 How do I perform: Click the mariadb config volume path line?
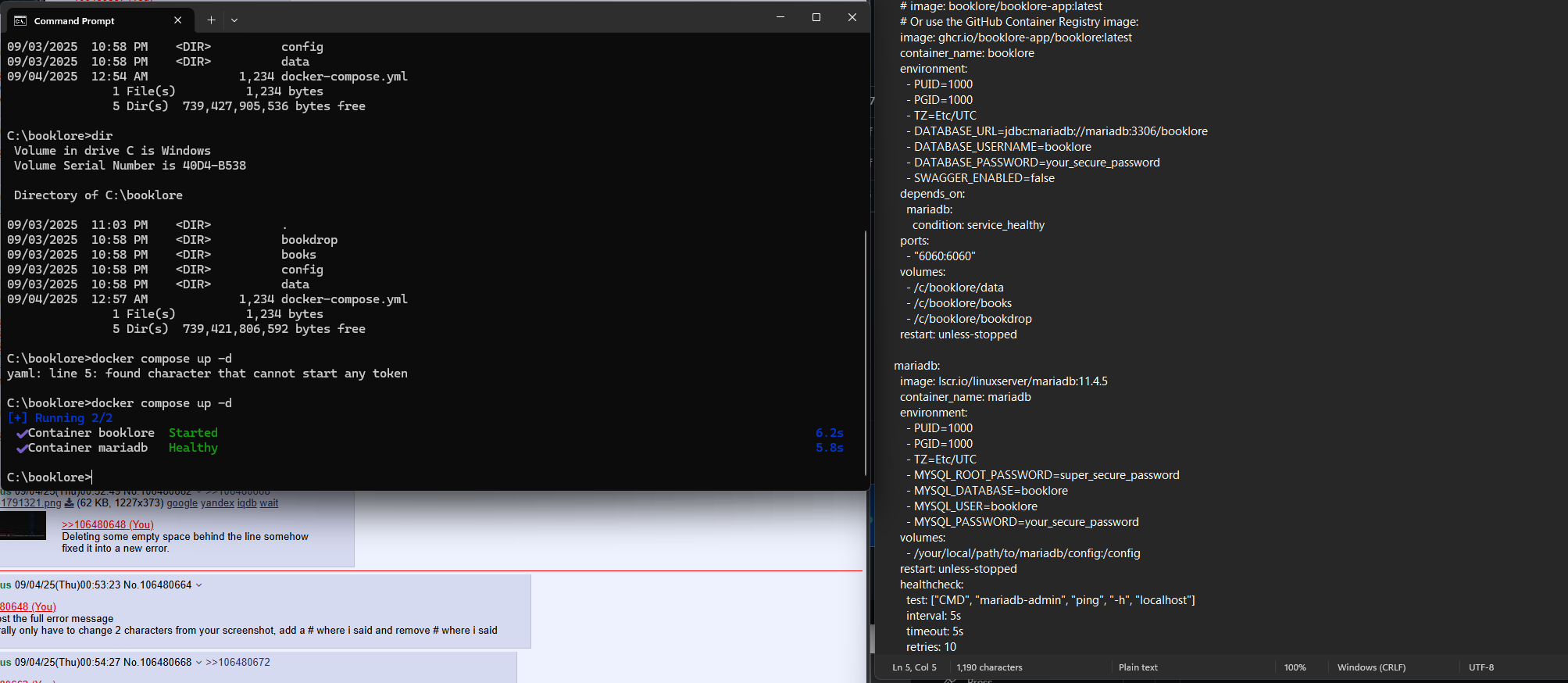[x=1023, y=553]
